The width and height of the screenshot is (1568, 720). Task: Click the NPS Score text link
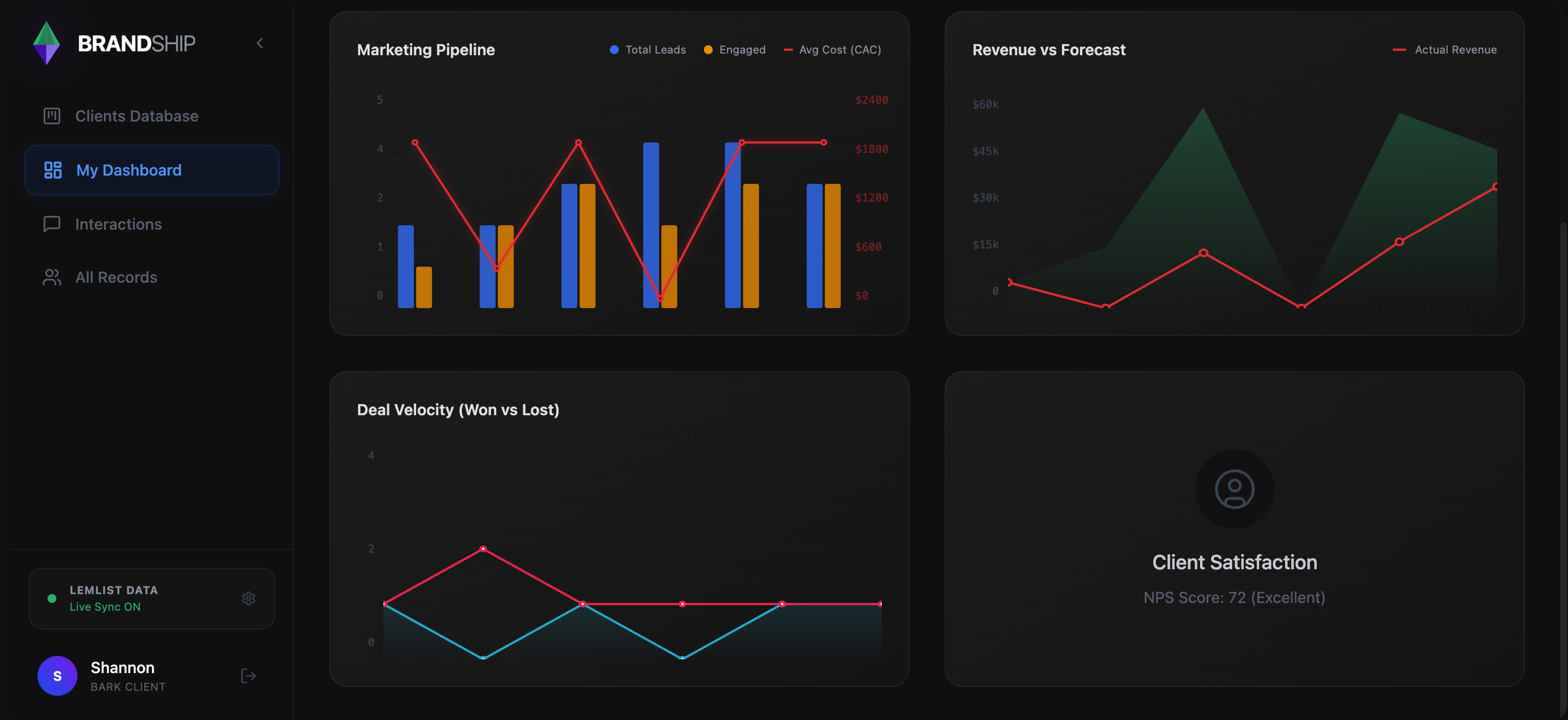pyautogui.click(x=1234, y=597)
